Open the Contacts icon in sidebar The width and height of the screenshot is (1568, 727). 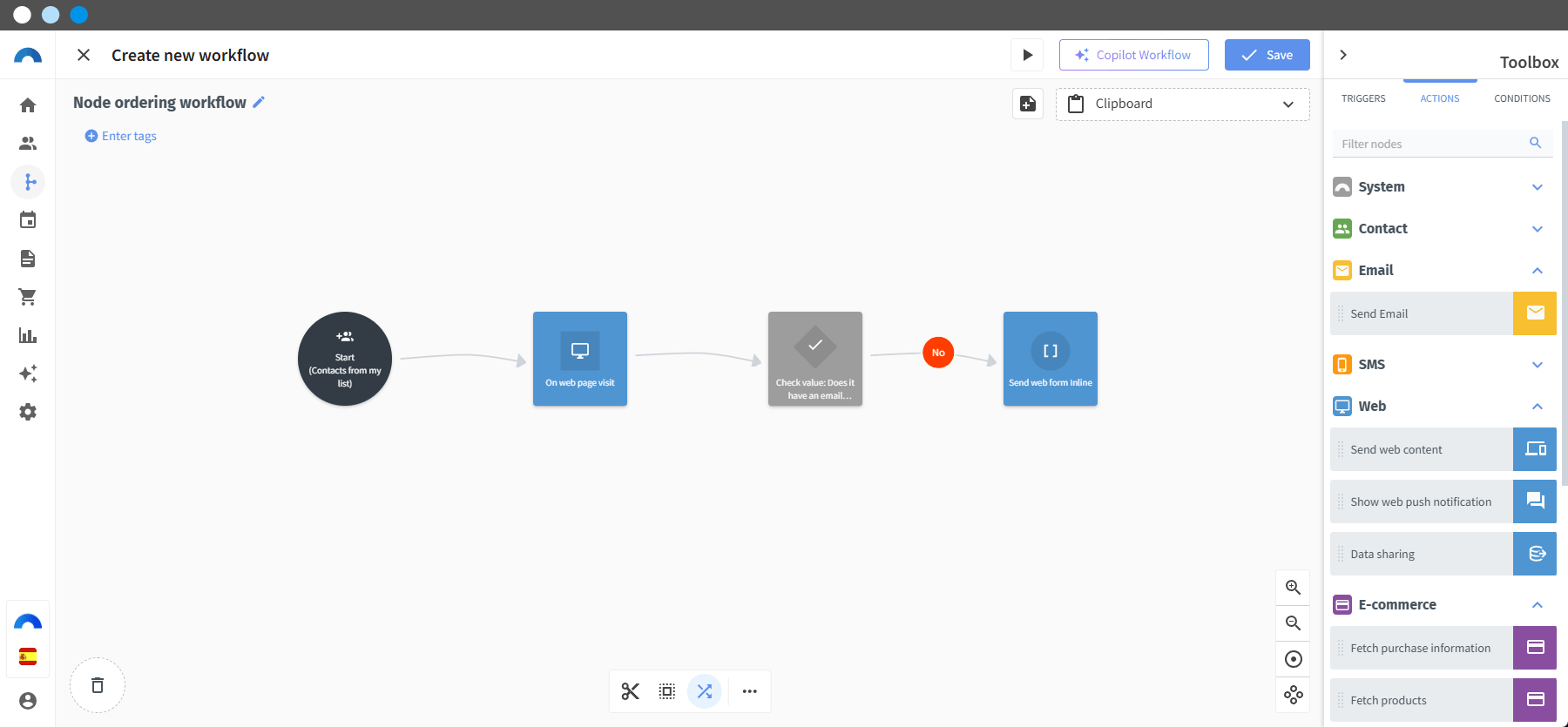[28, 144]
